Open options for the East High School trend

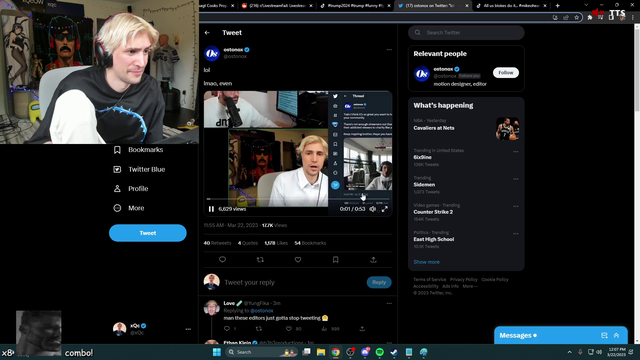[516, 234]
